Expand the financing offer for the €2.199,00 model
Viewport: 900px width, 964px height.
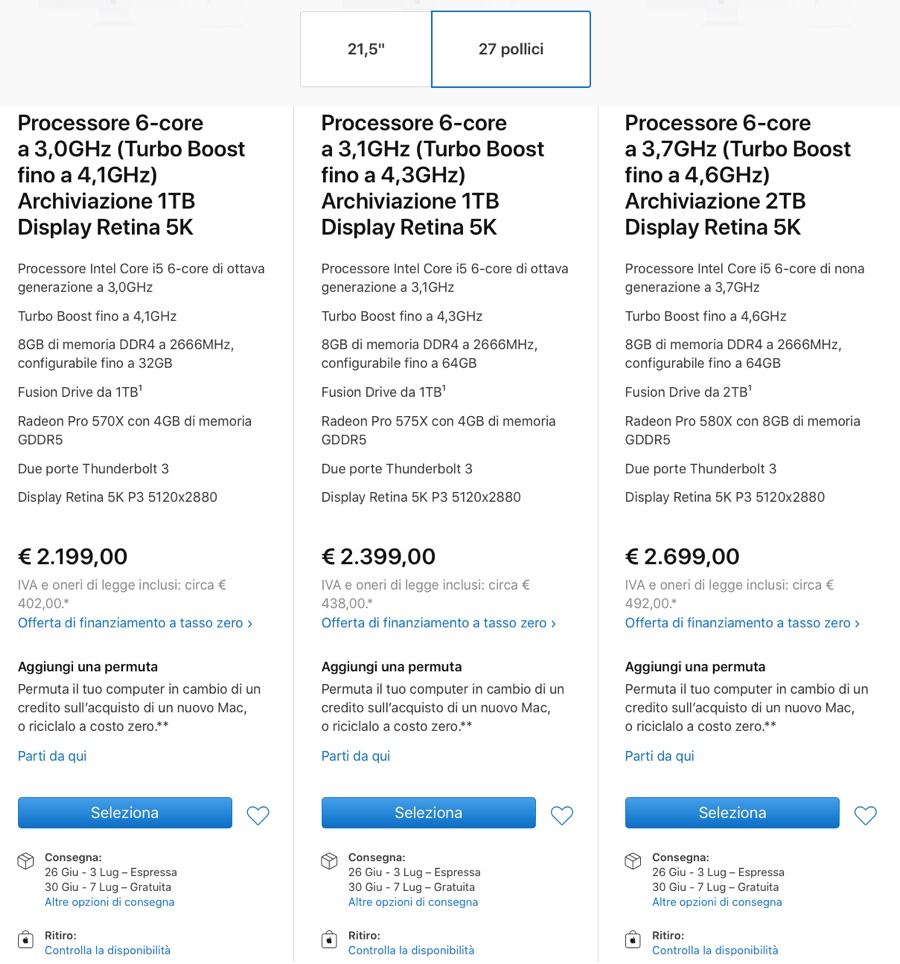[133, 622]
